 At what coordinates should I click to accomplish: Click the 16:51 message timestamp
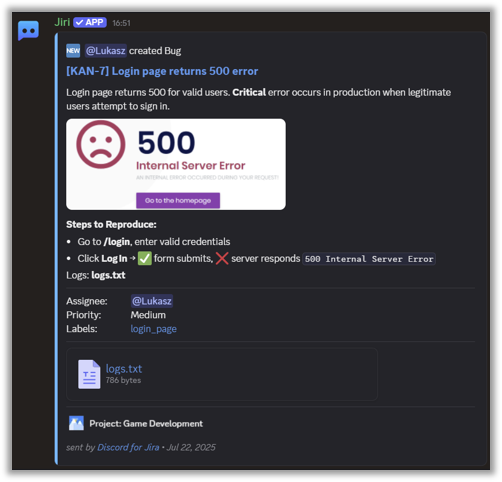121,23
